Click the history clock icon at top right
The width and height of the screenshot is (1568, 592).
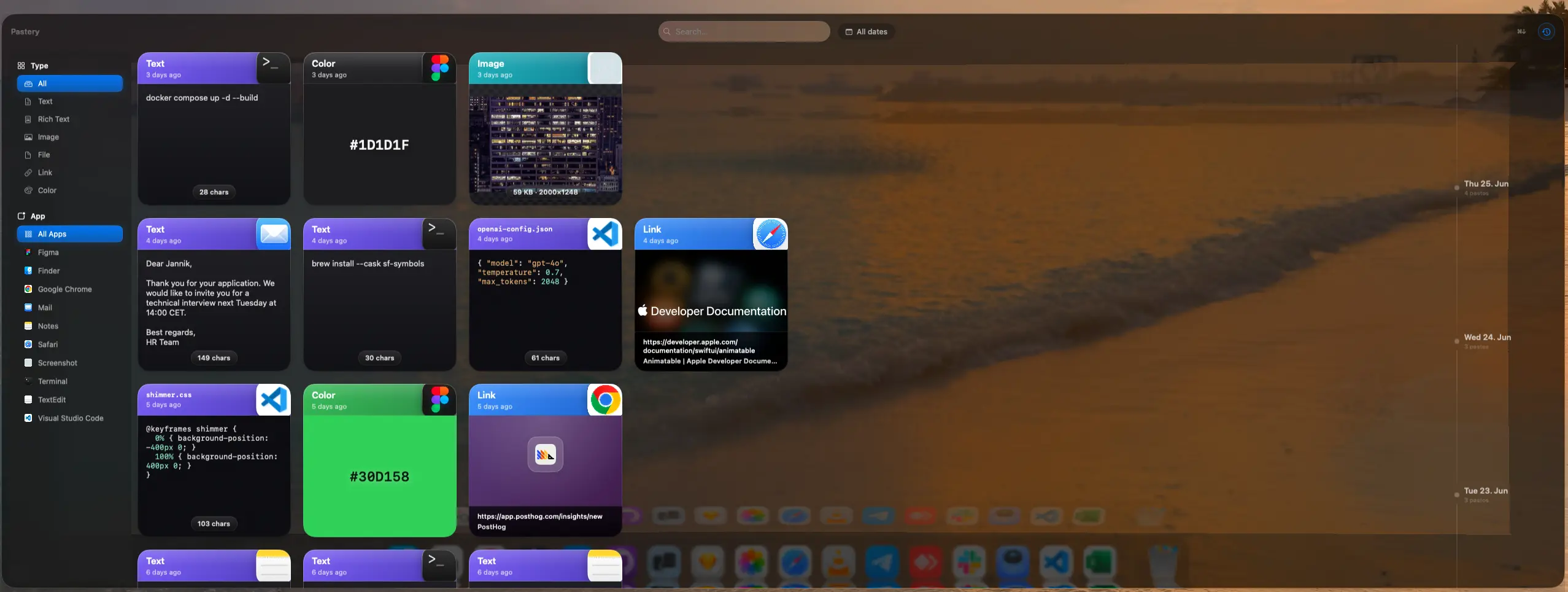[x=1546, y=31]
